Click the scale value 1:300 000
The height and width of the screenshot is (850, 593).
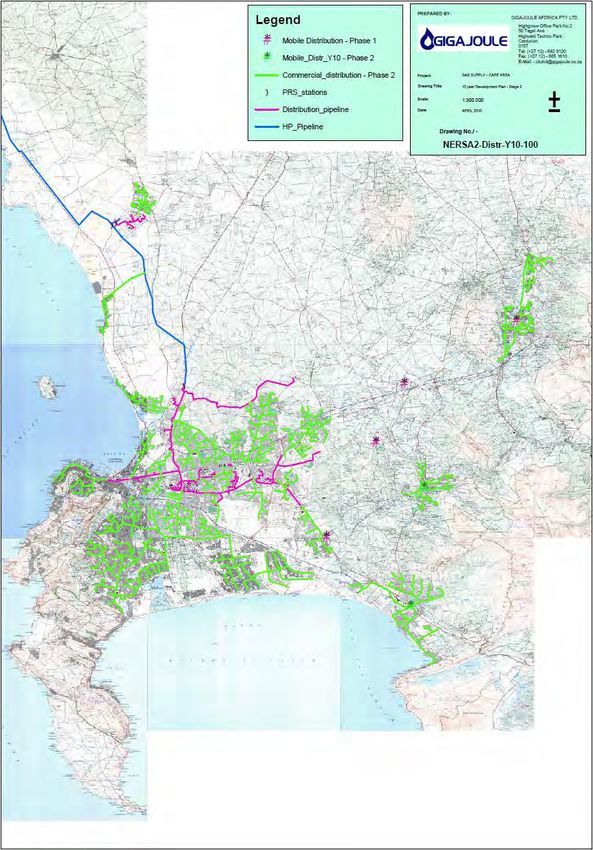click(x=473, y=100)
